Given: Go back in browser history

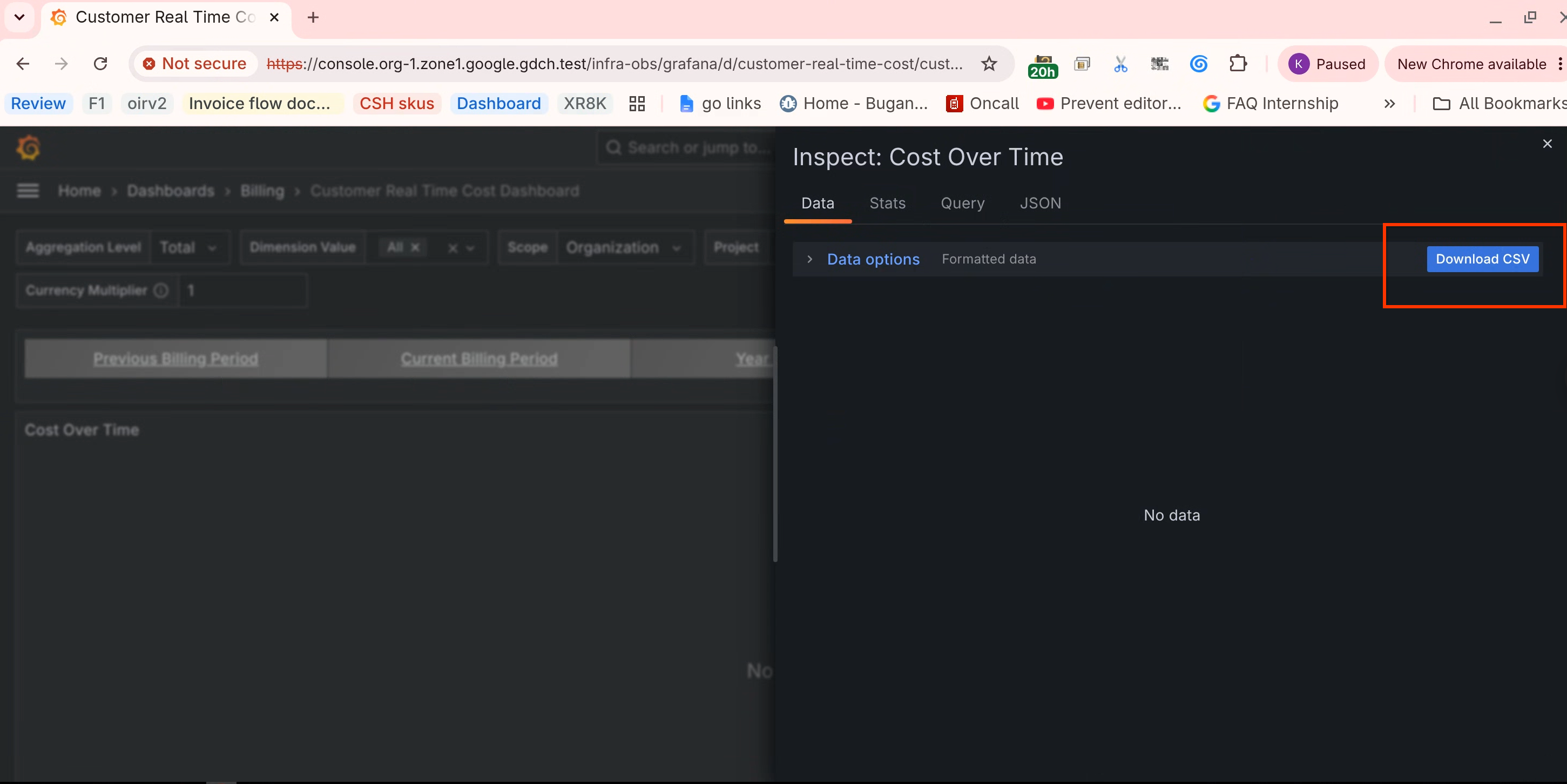Looking at the screenshot, I should (23, 64).
